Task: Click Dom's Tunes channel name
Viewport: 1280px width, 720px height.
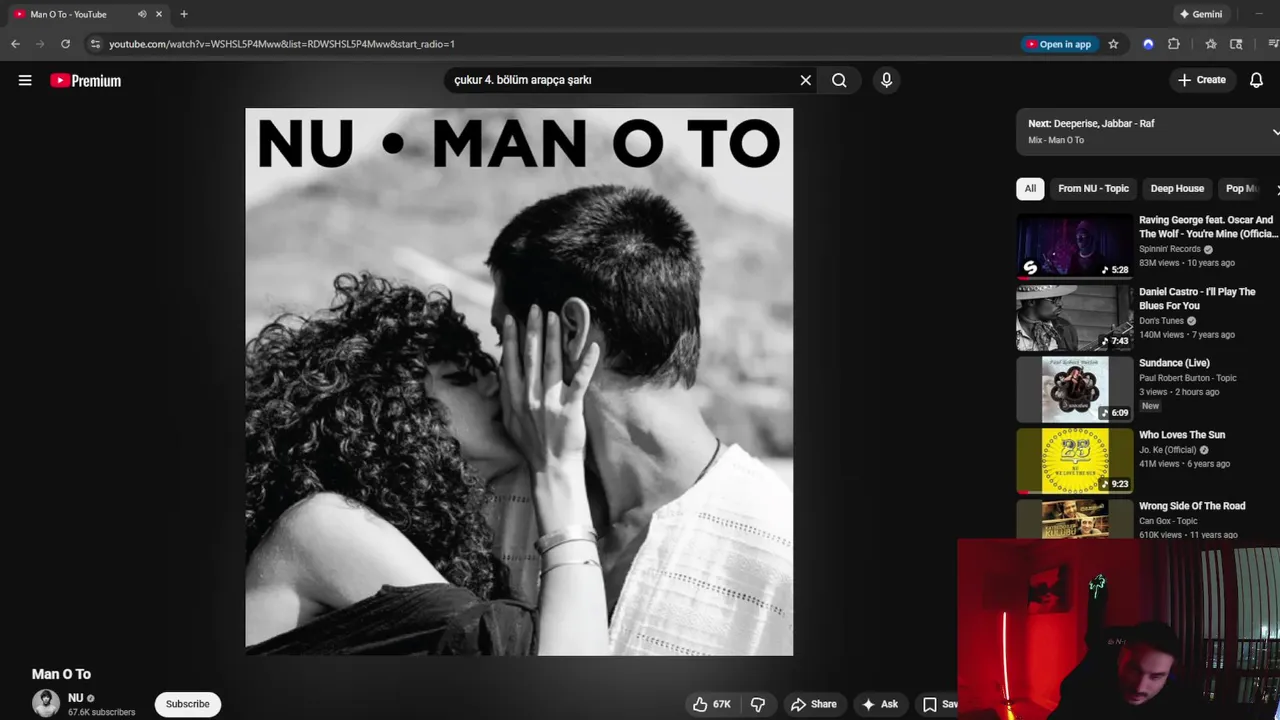Action: [1161, 321]
